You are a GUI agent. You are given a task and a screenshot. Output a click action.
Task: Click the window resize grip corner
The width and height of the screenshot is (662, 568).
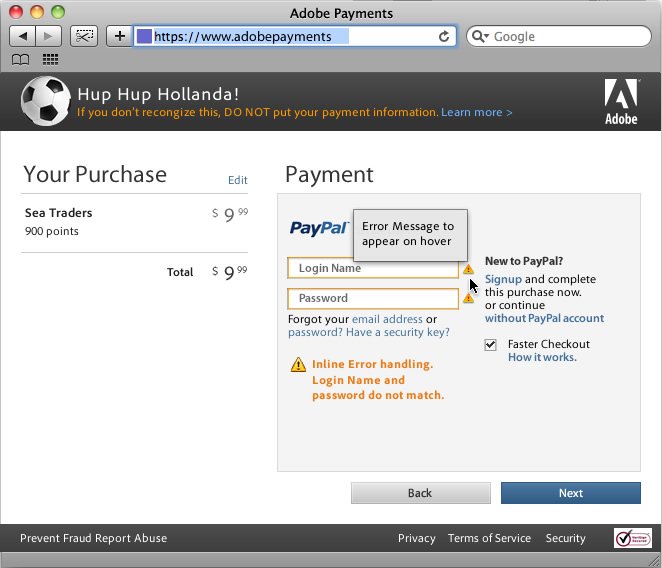[x=654, y=561]
